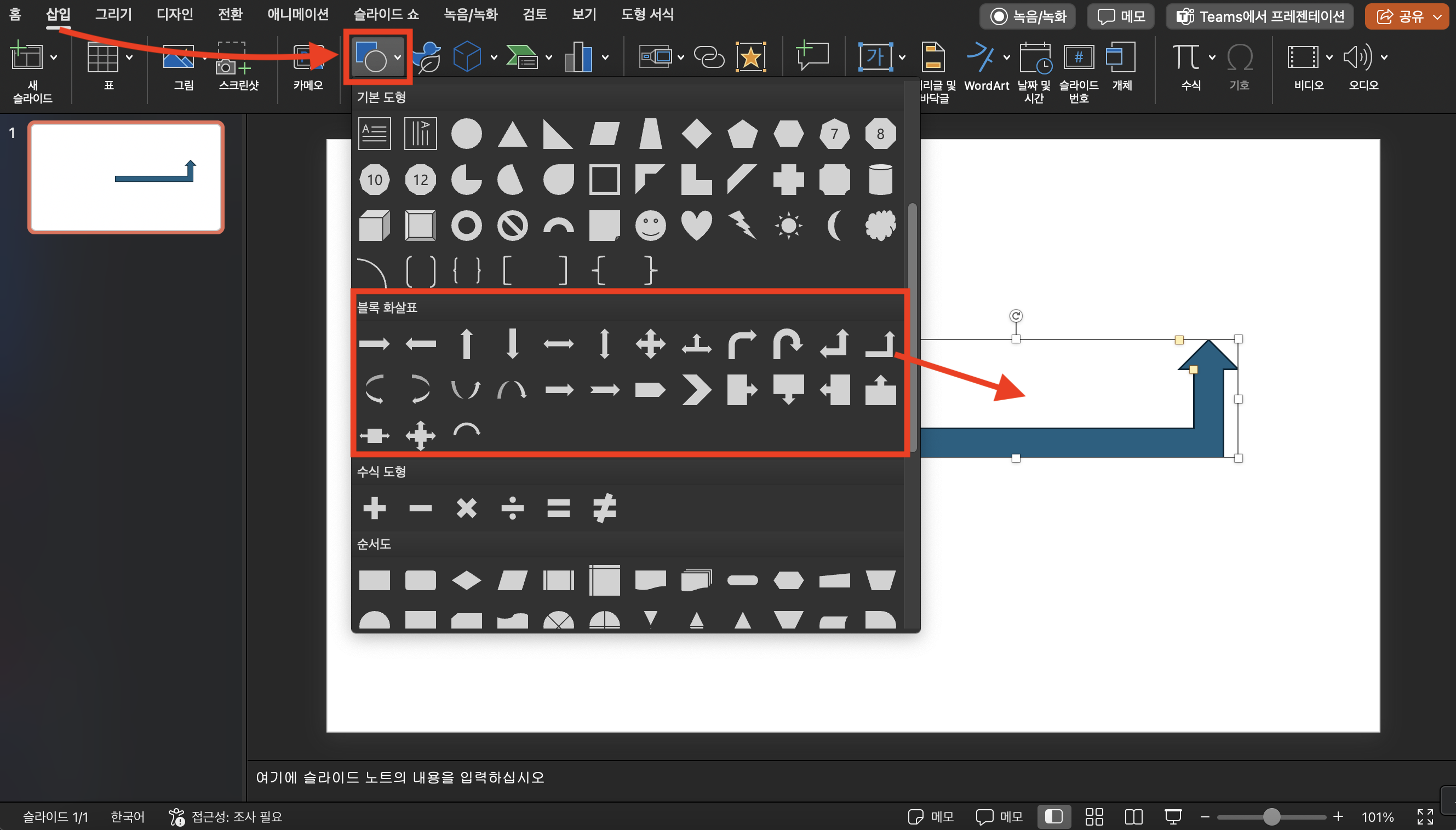The image size is (1456, 830).
Task: Select the flowchart decision diamond shape
Action: 467,580
